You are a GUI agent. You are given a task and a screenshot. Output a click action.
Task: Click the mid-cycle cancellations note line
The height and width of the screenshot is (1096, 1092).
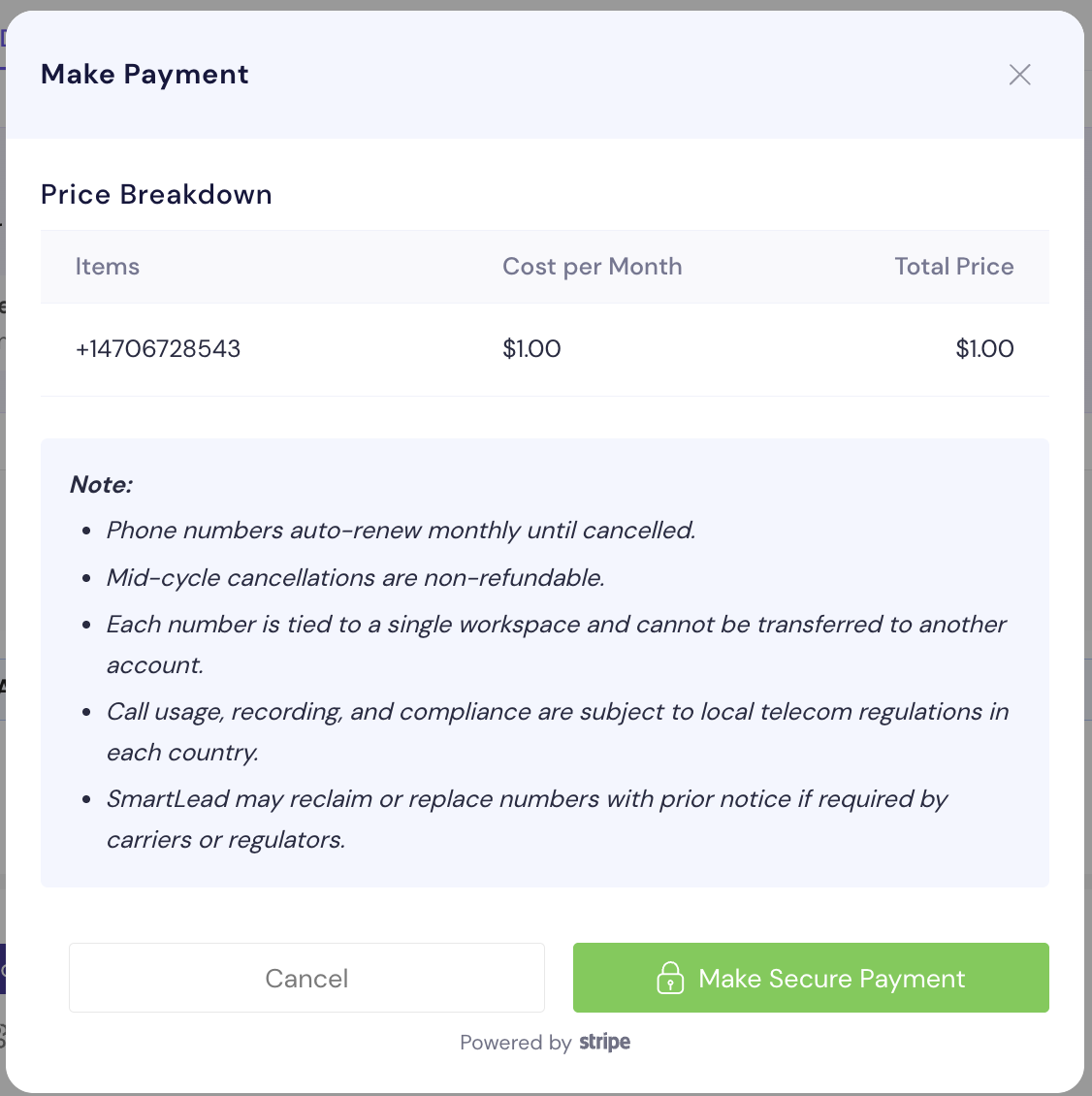coord(355,578)
